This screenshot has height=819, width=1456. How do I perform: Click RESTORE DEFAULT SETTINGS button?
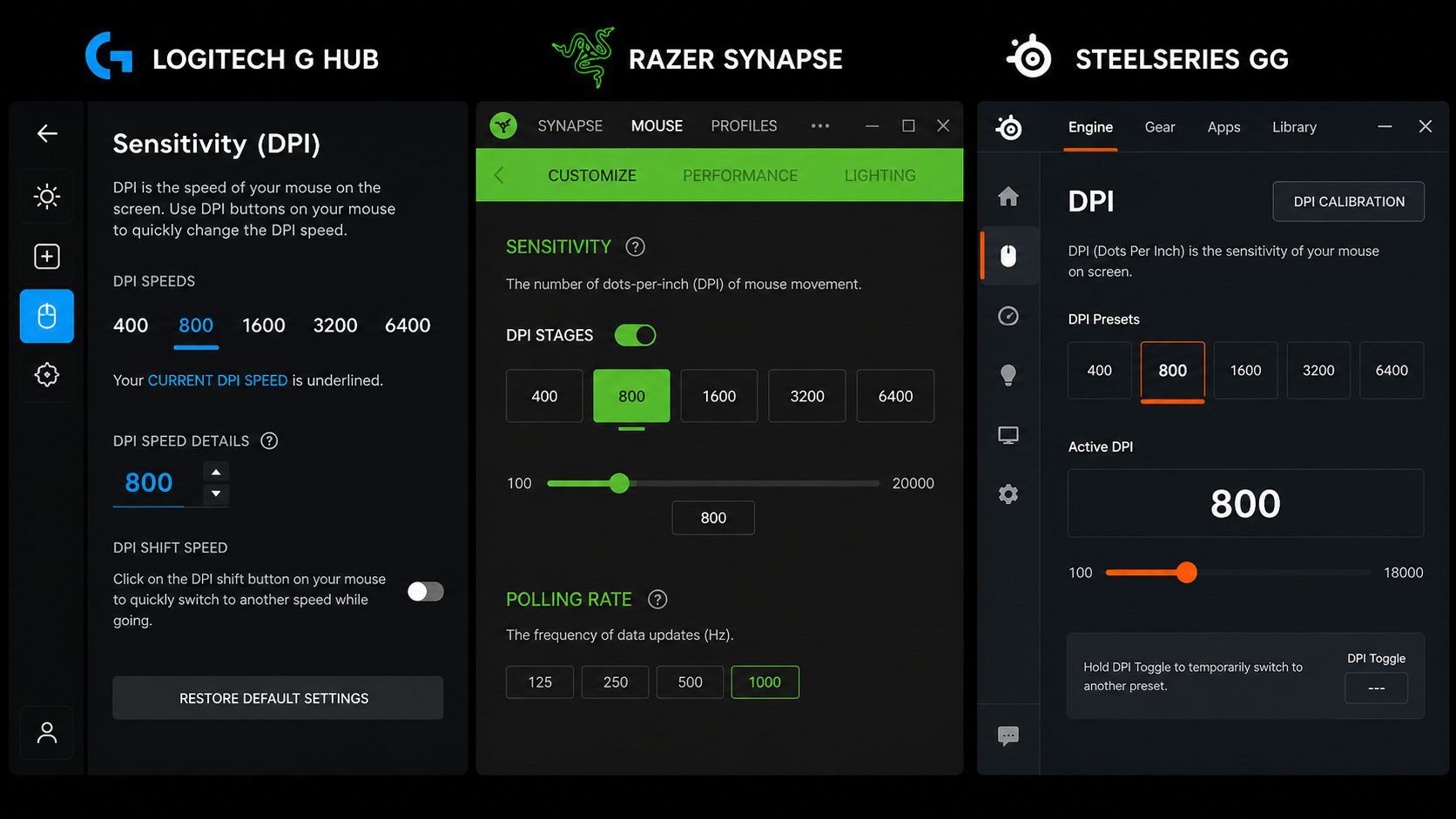(x=278, y=698)
